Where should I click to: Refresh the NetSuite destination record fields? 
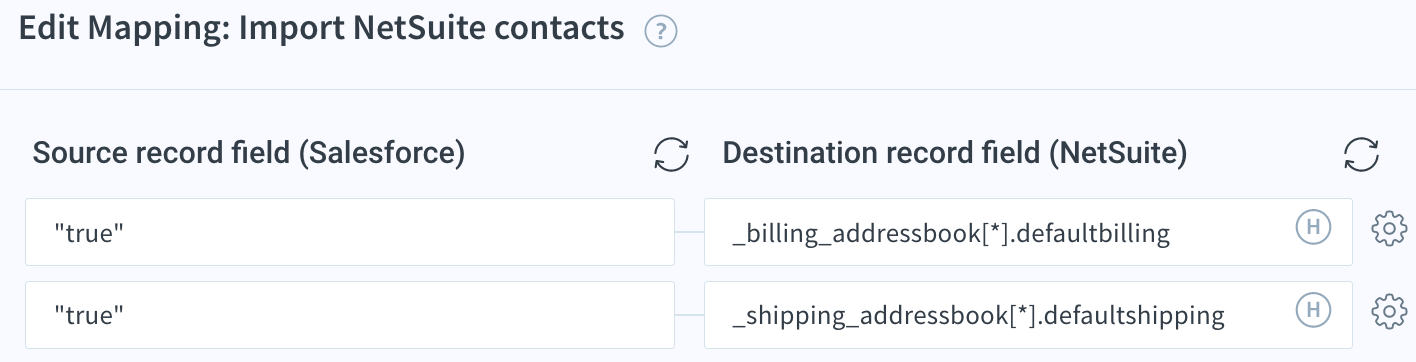[x=1362, y=155]
